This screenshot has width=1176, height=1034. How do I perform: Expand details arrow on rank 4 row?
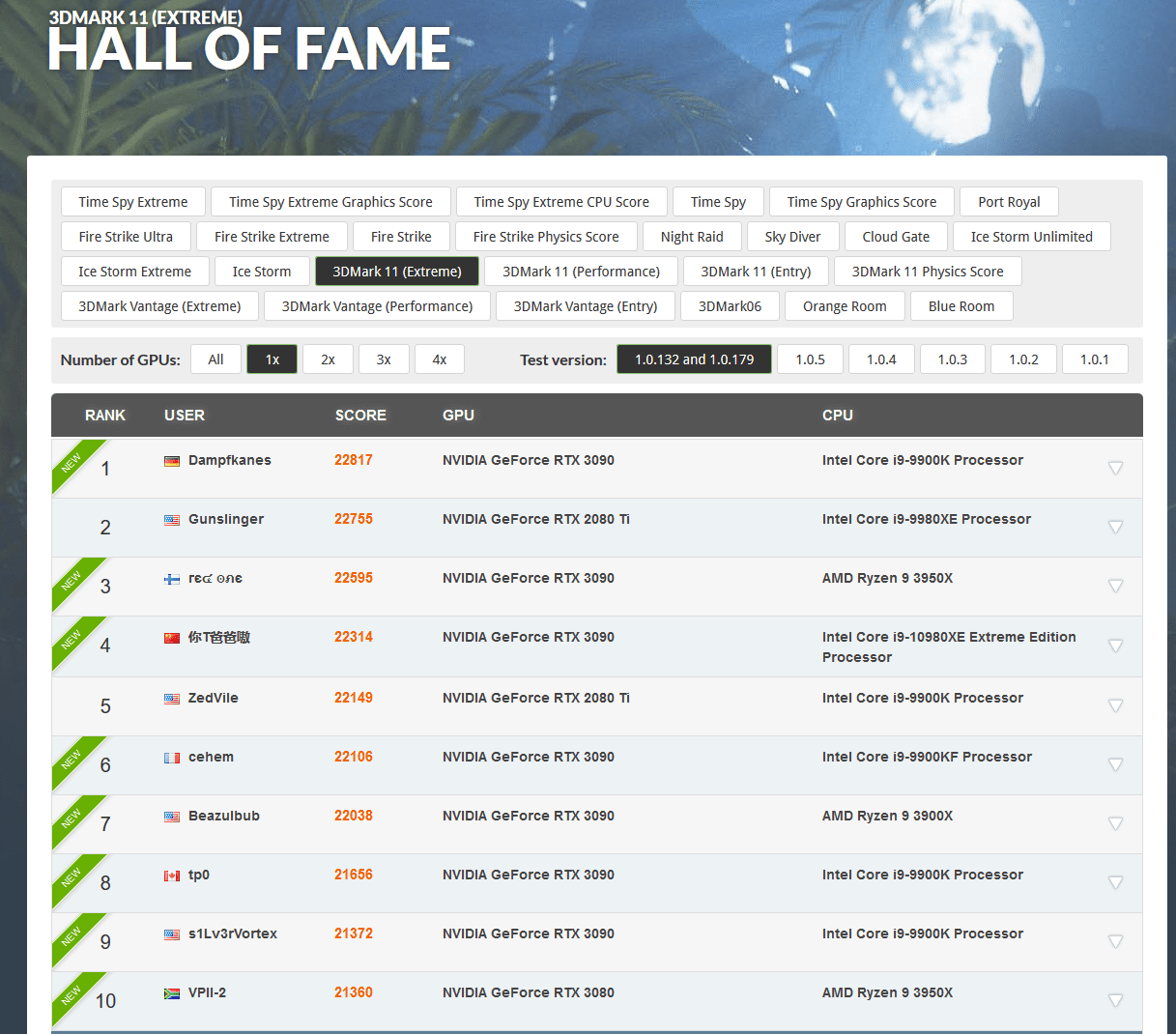click(x=1115, y=646)
